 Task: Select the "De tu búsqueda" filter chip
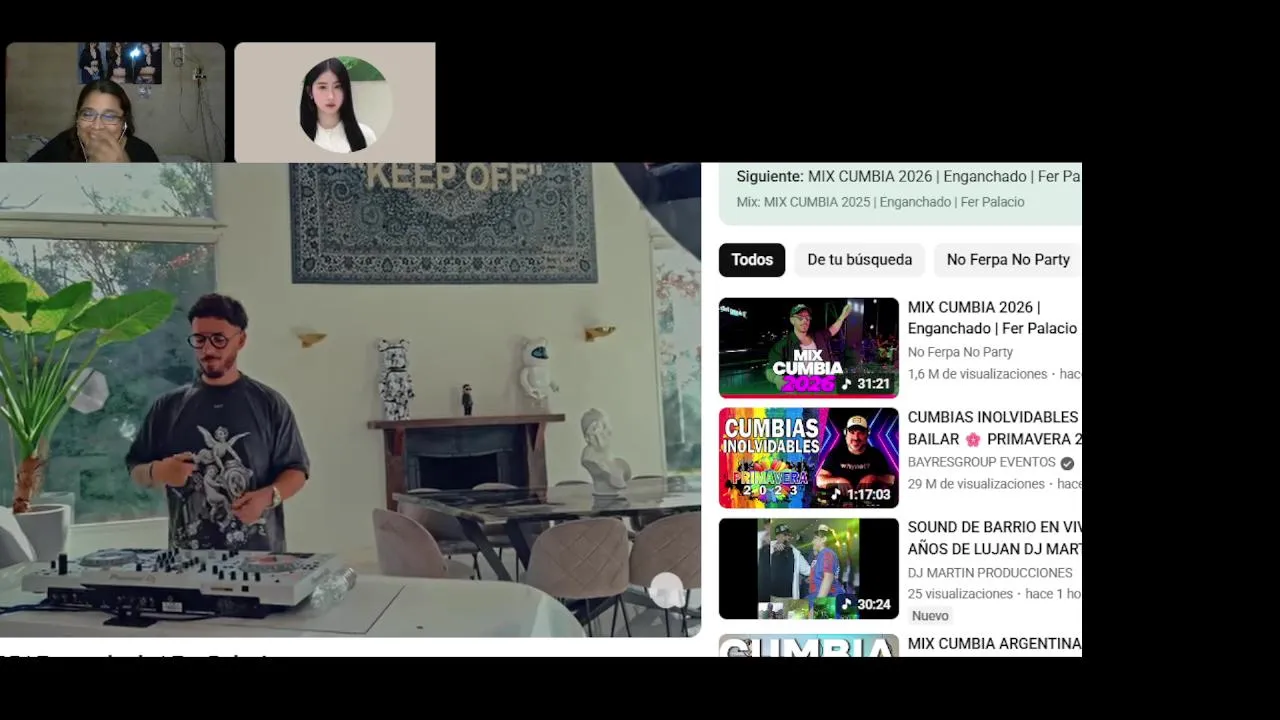[x=859, y=260]
